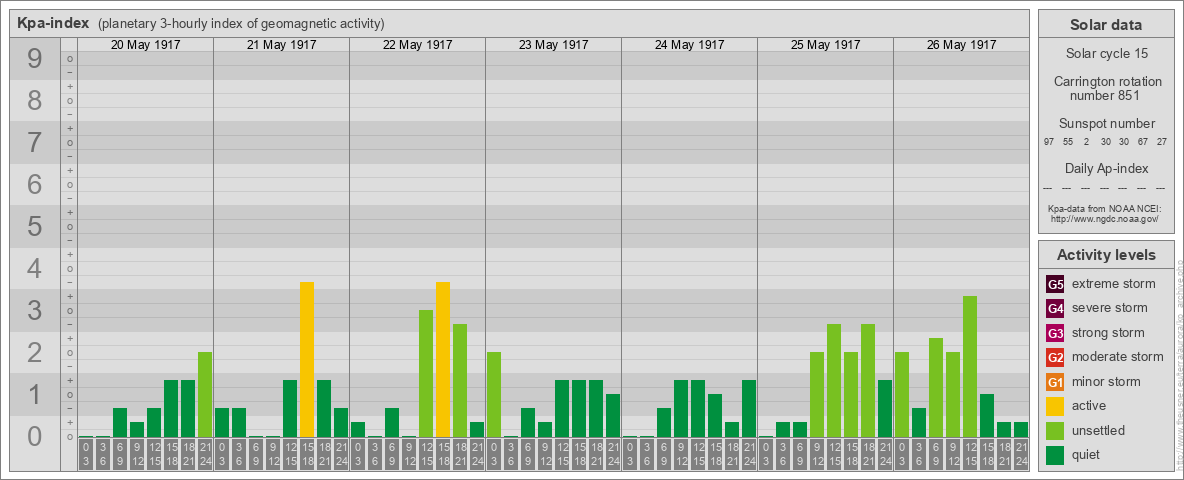Click the Kp scale number 0

pyautogui.click(x=35, y=436)
